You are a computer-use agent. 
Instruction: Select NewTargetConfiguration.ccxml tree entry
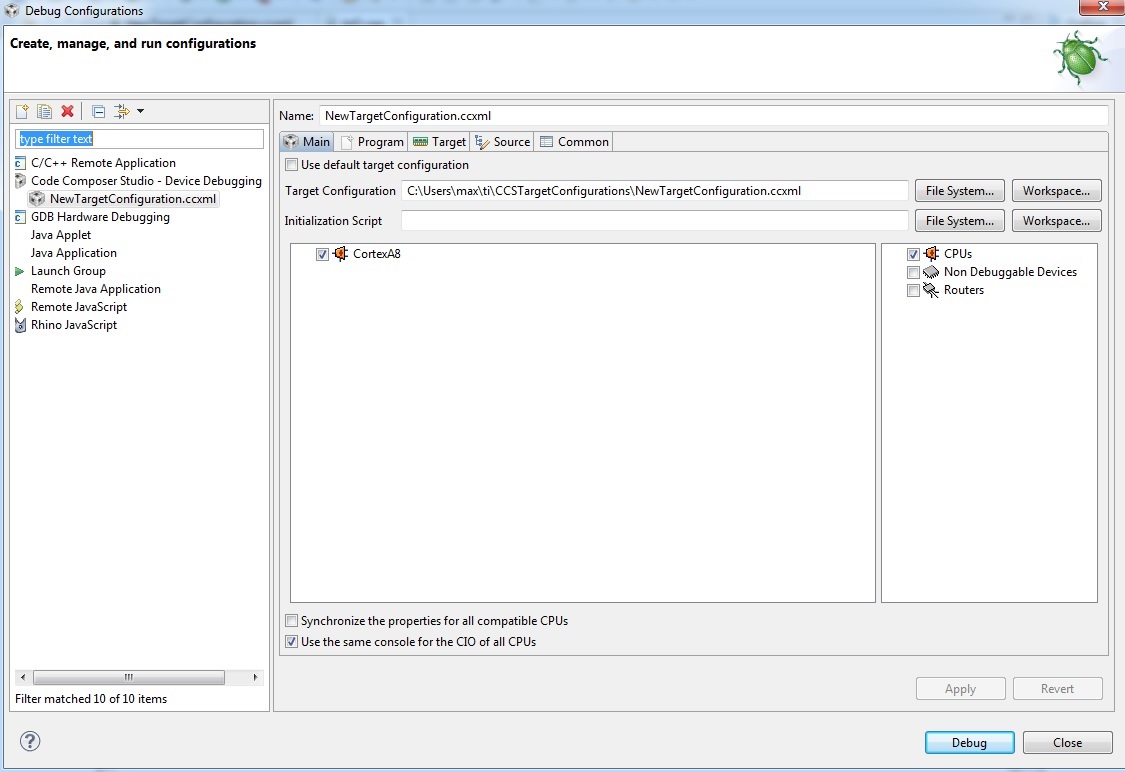(x=133, y=199)
